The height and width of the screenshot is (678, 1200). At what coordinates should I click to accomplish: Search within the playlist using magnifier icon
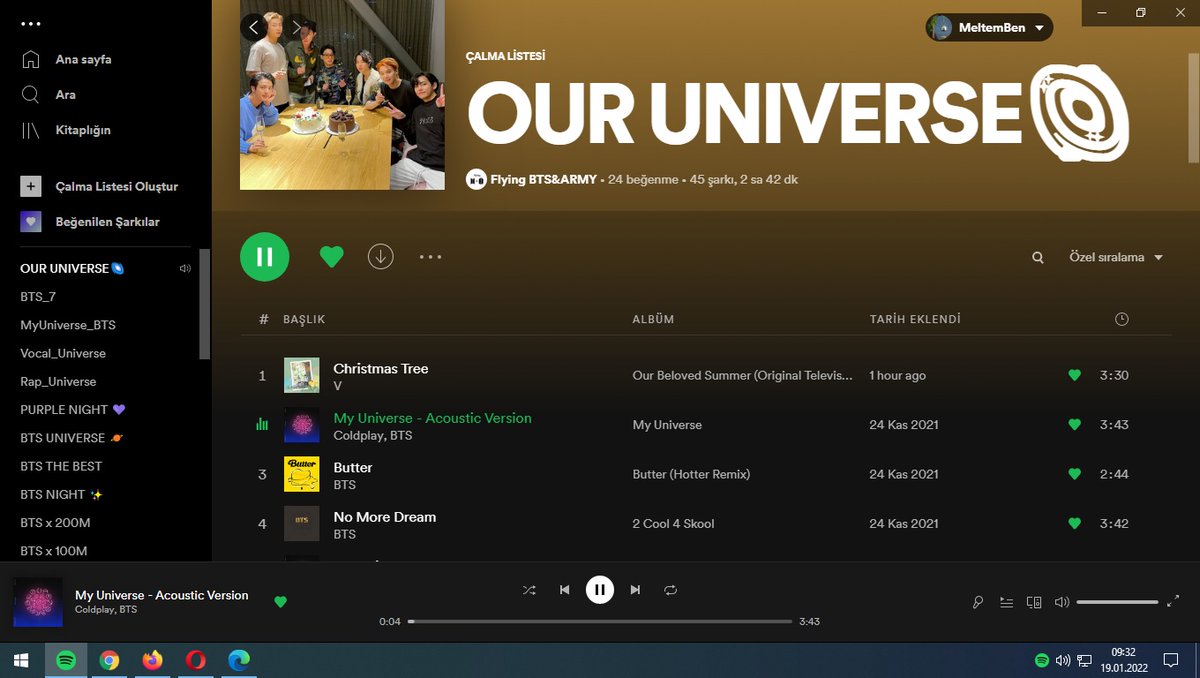[1038, 258]
